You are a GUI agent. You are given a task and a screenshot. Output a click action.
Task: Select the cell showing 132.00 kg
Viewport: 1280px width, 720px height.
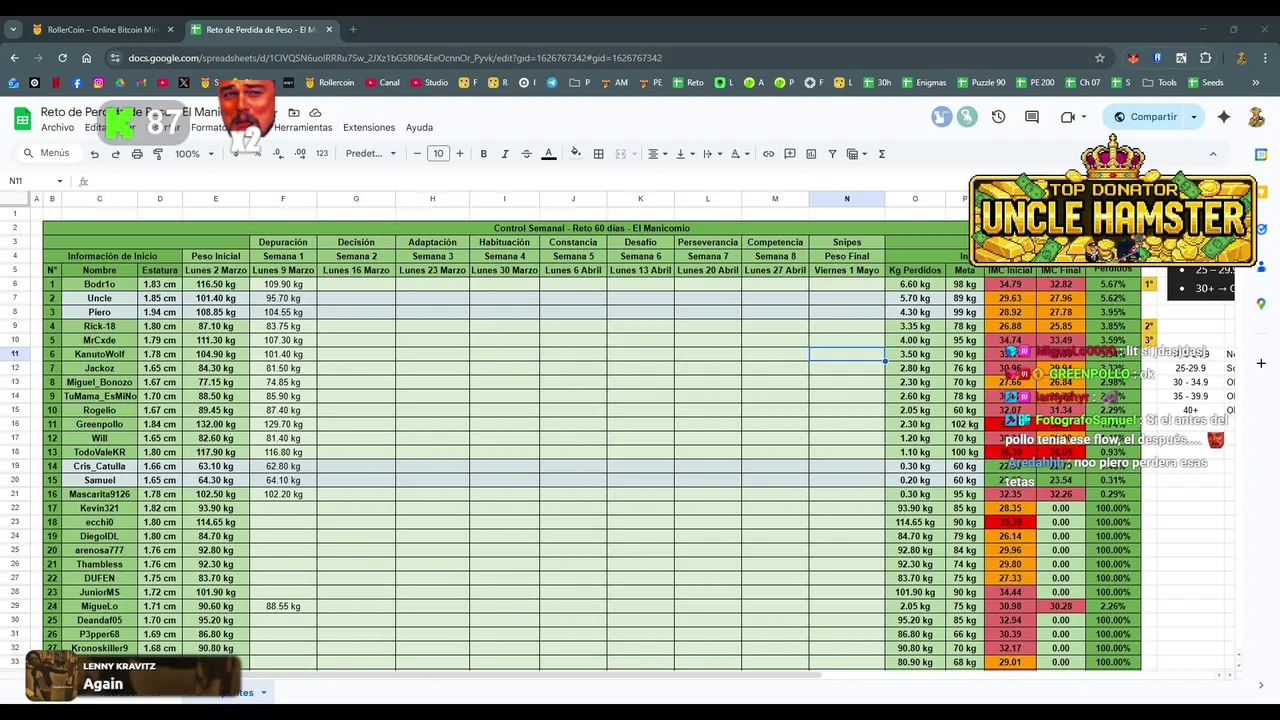[x=216, y=425]
